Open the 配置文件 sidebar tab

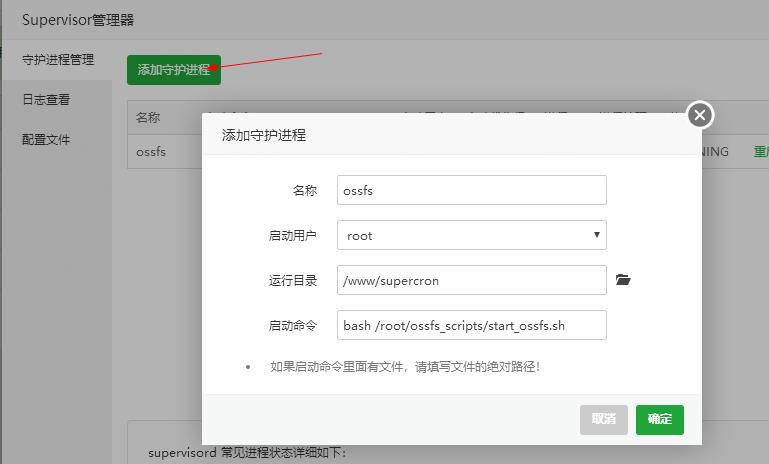pos(46,140)
